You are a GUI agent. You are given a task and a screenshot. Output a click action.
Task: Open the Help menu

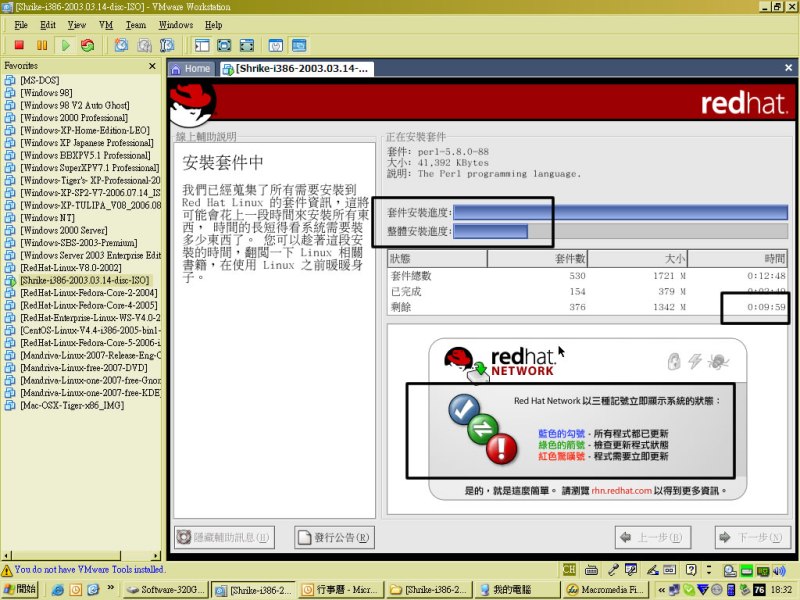click(x=213, y=24)
